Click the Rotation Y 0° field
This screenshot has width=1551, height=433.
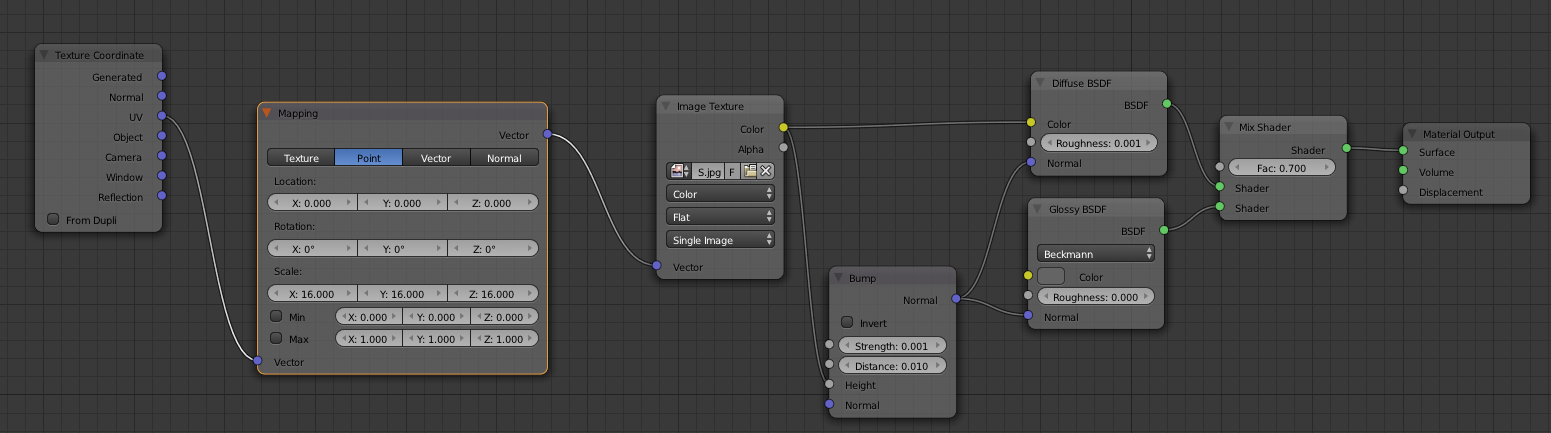point(403,248)
